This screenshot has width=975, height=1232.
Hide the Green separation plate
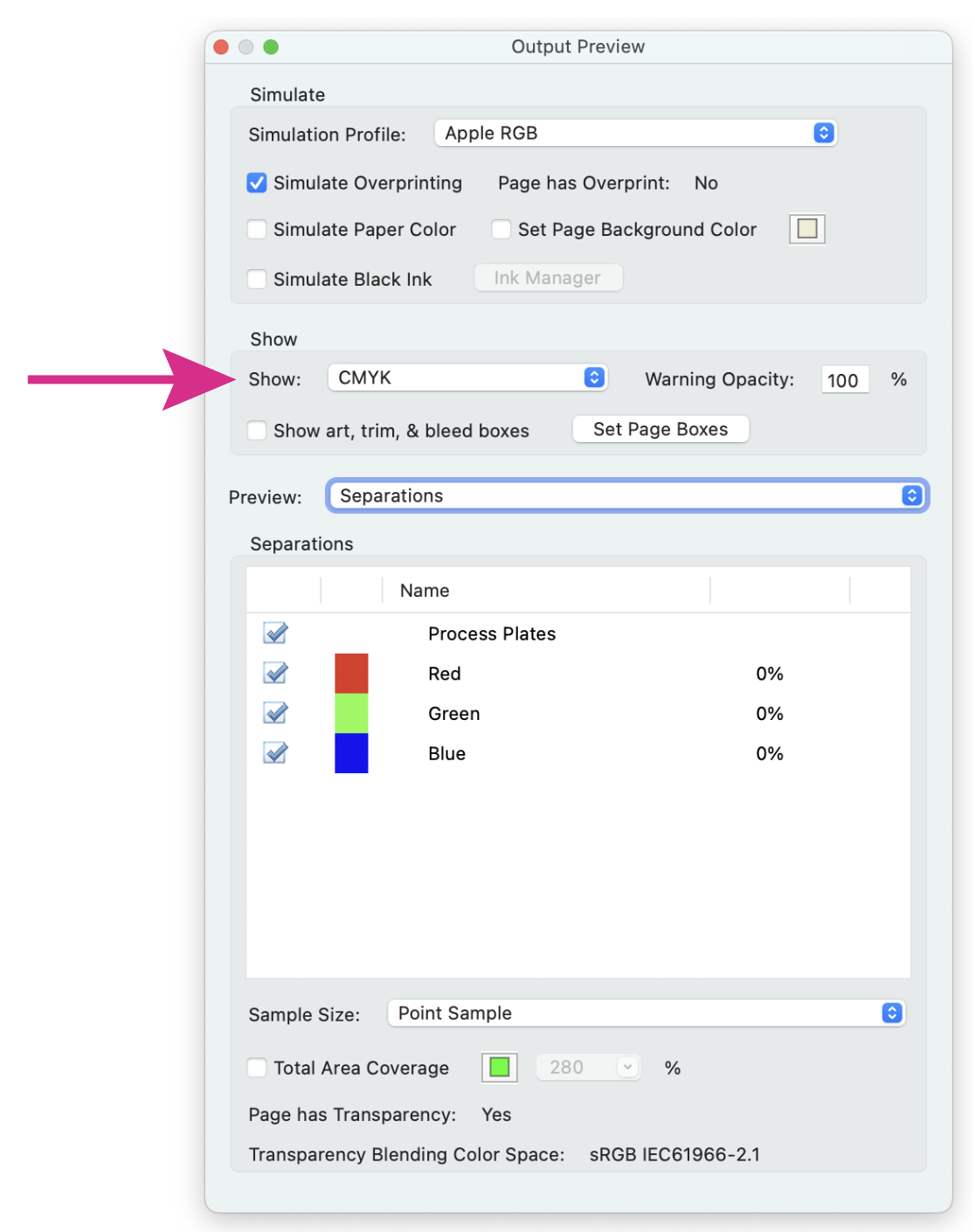(273, 713)
